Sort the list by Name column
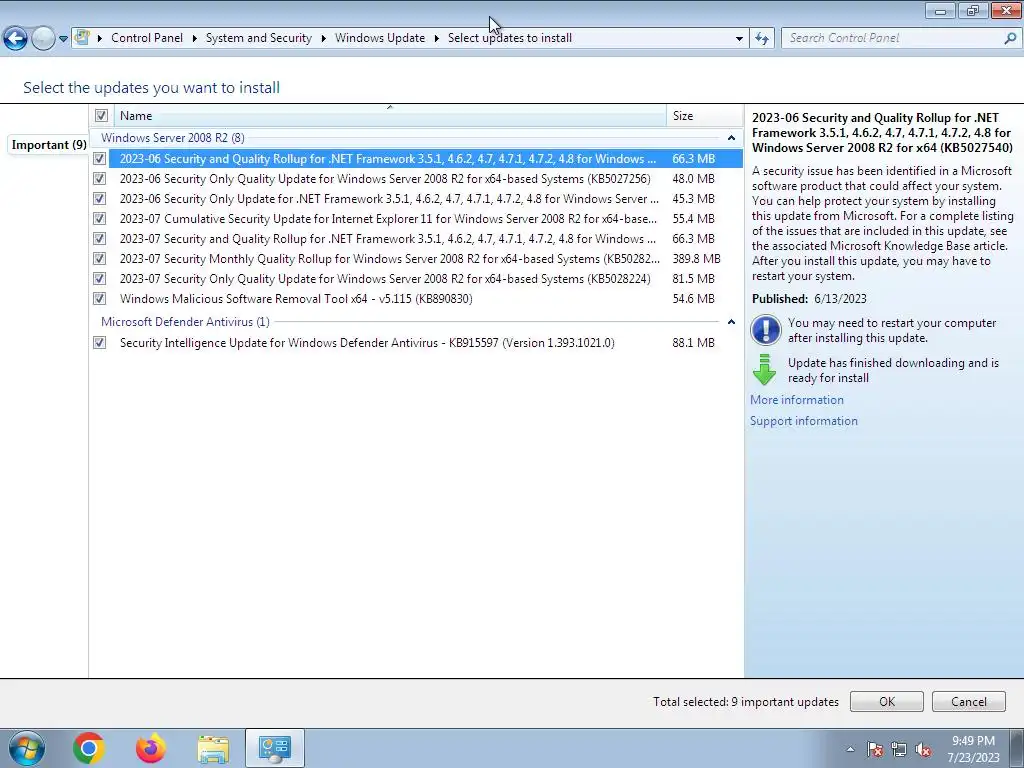Viewport: 1024px width, 768px height. (391, 116)
